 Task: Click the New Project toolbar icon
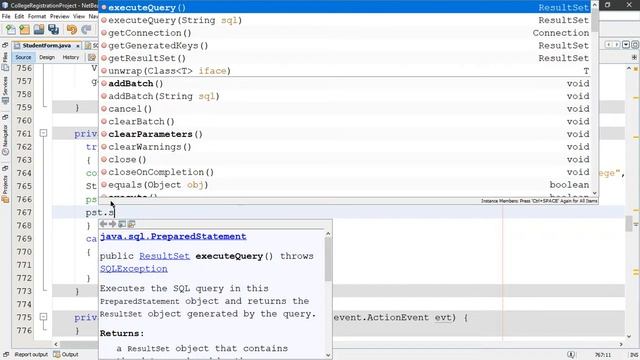pyautogui.click(x=24, y=29)
